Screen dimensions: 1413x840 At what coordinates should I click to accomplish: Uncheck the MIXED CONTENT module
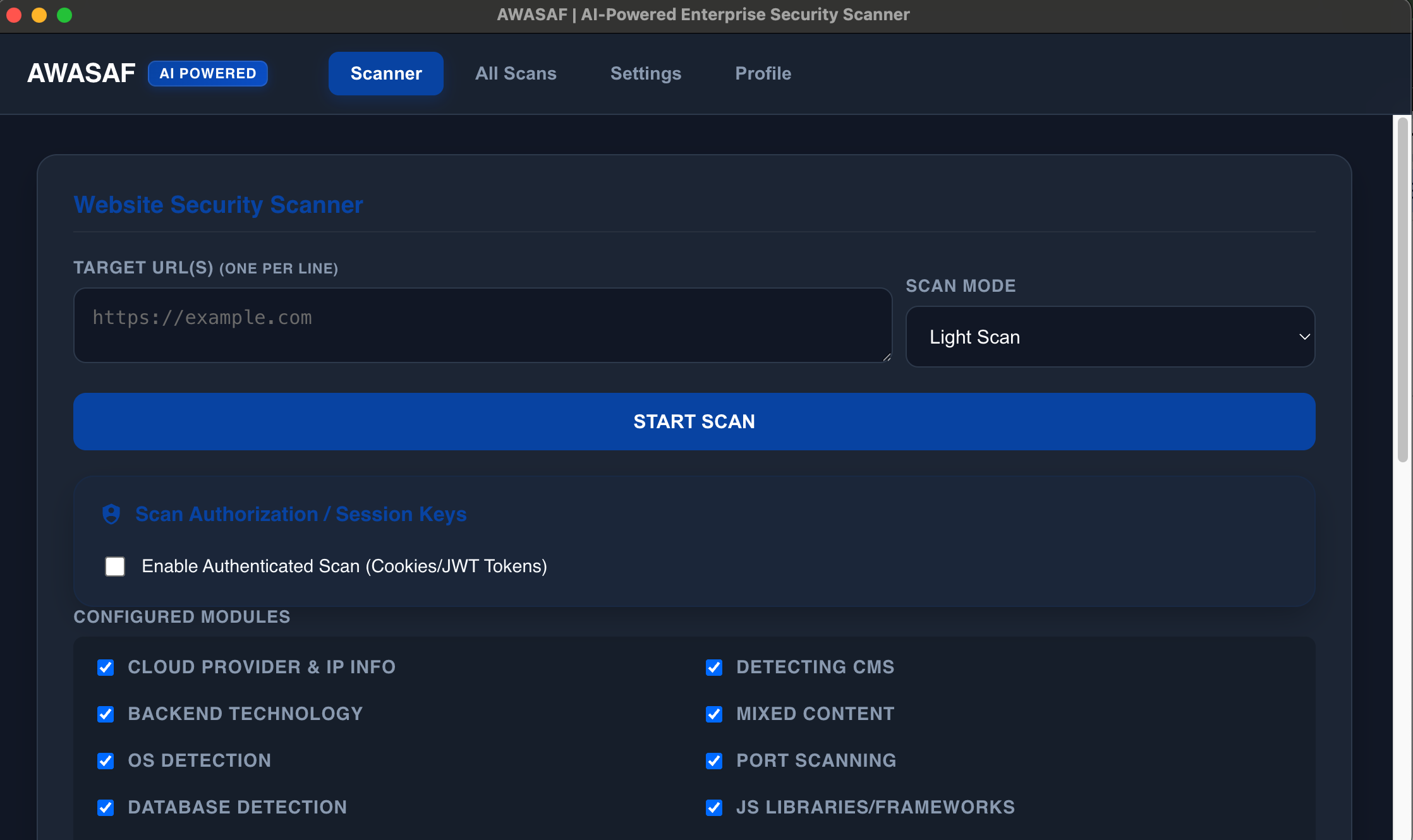tap(713, 714)
